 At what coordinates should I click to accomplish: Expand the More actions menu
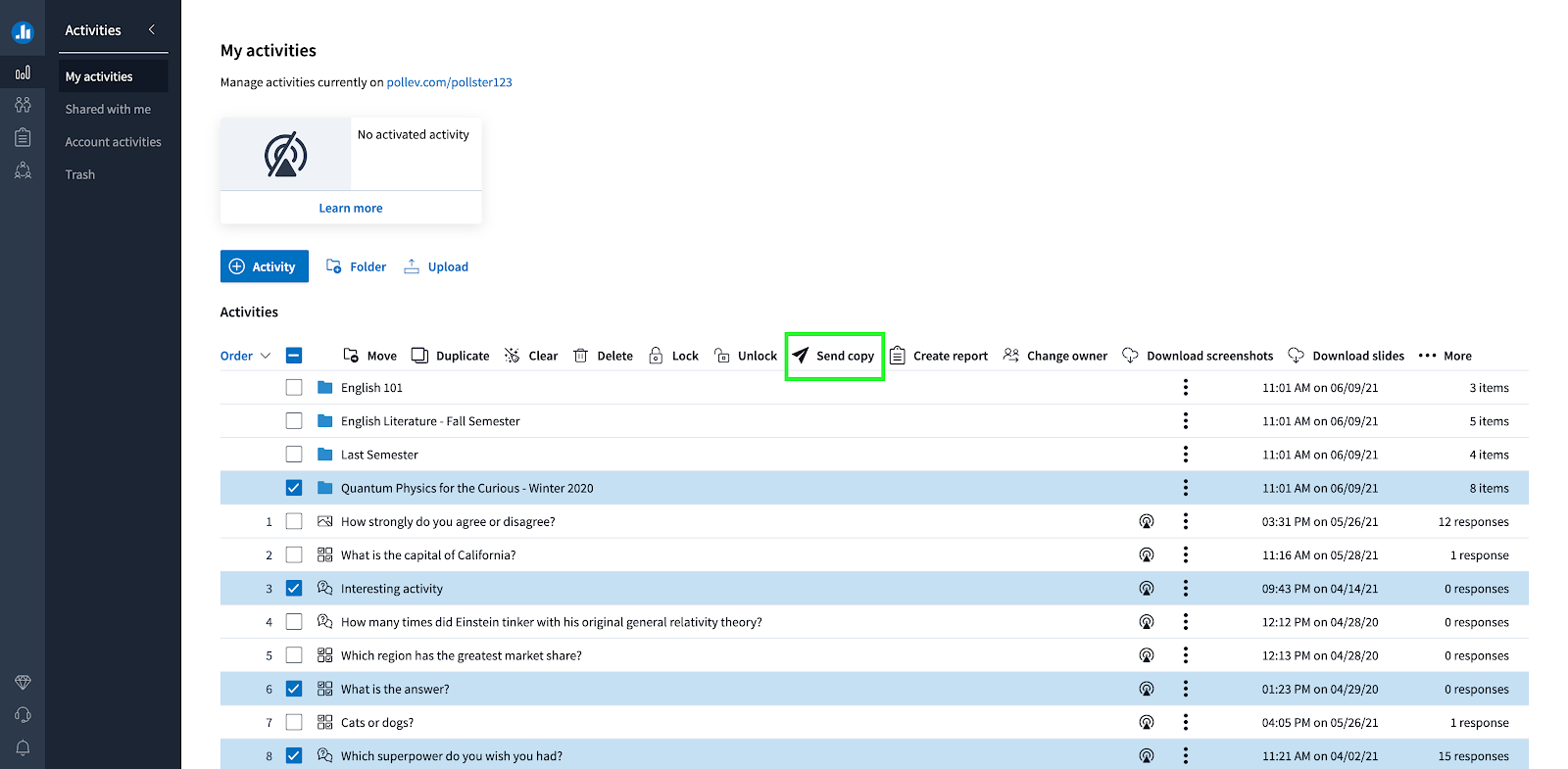[x=1445, y=356]
